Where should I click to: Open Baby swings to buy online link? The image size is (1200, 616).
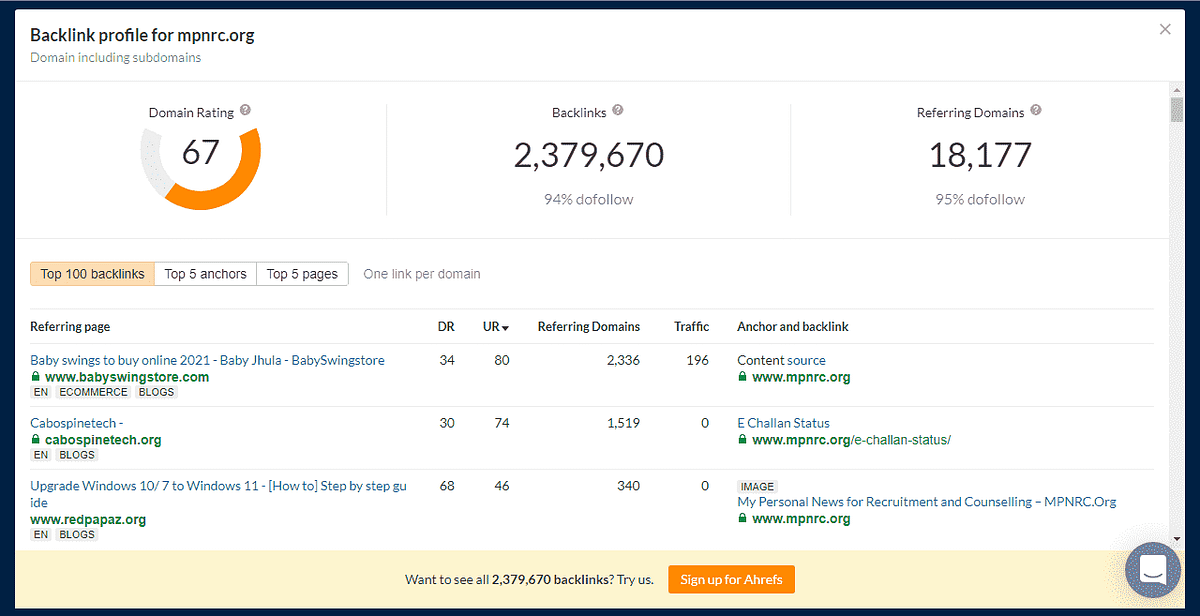[x=207, y=360]
